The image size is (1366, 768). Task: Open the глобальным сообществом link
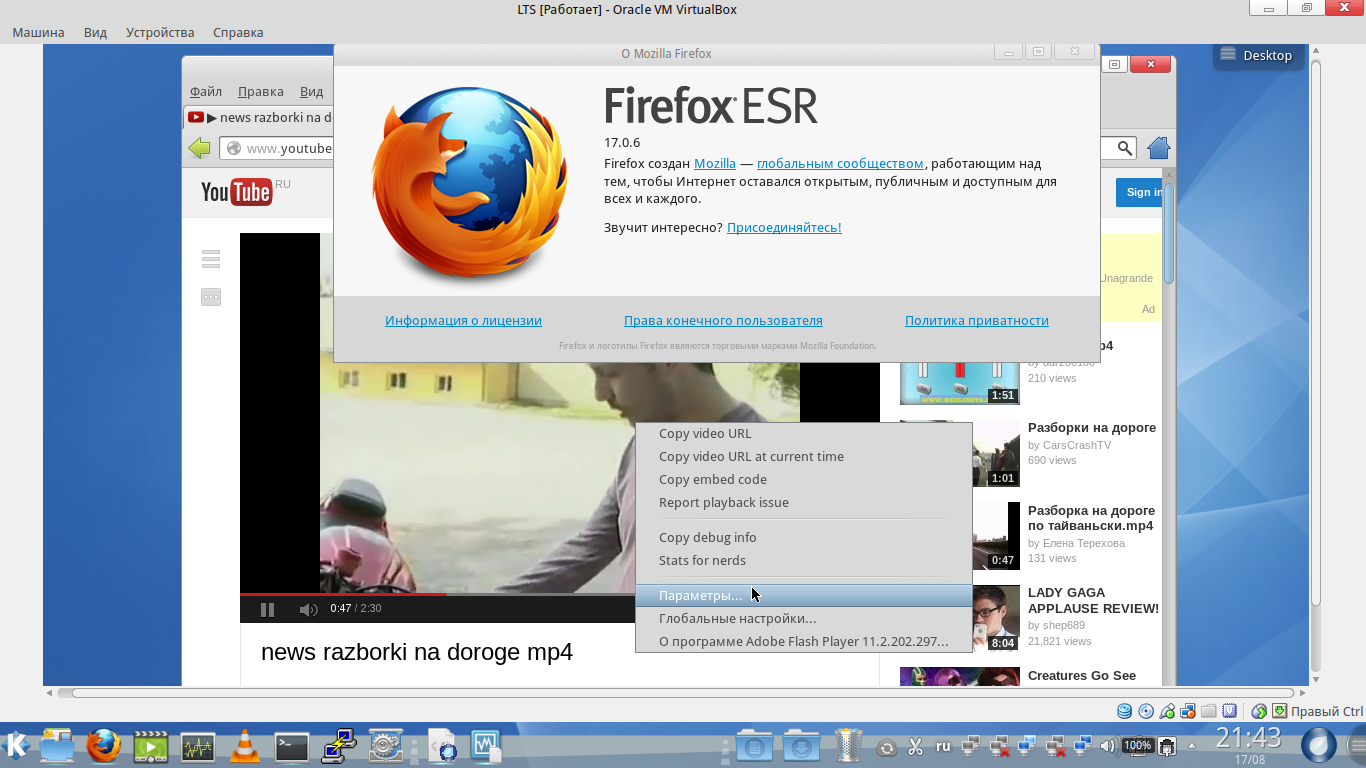point(840,163)
